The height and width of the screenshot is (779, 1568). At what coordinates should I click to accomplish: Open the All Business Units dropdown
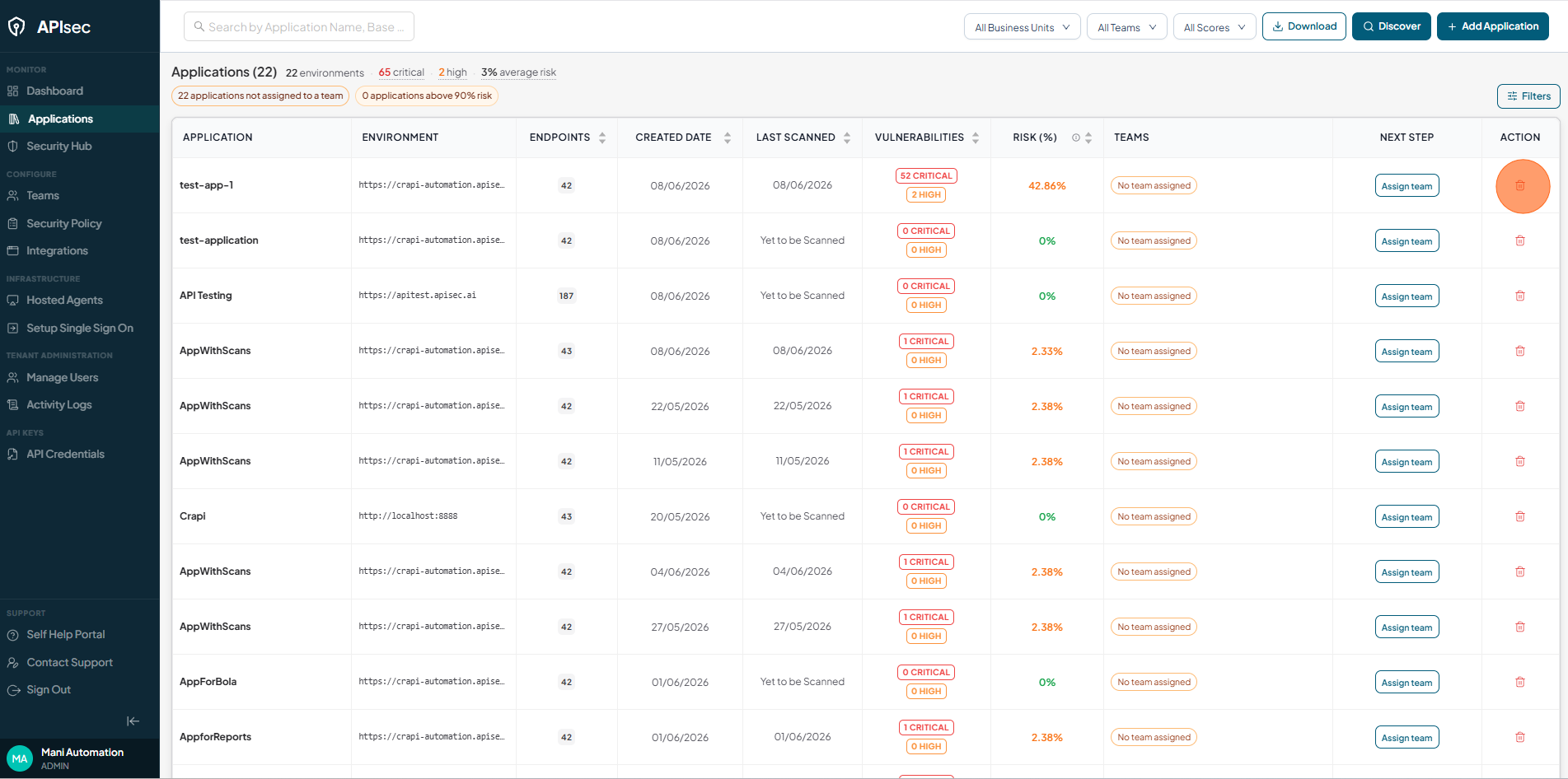point(1023,27)
